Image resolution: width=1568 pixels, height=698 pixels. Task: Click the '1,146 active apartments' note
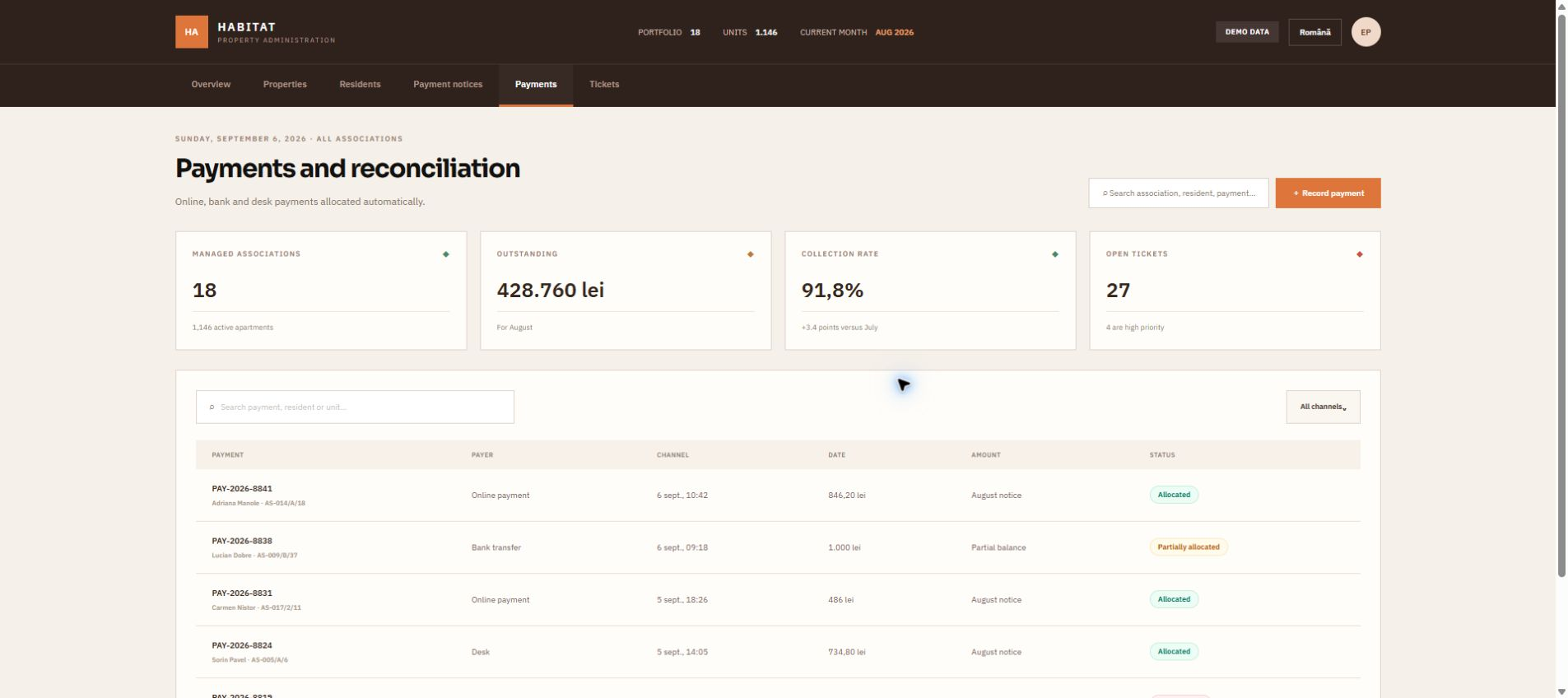233,328
